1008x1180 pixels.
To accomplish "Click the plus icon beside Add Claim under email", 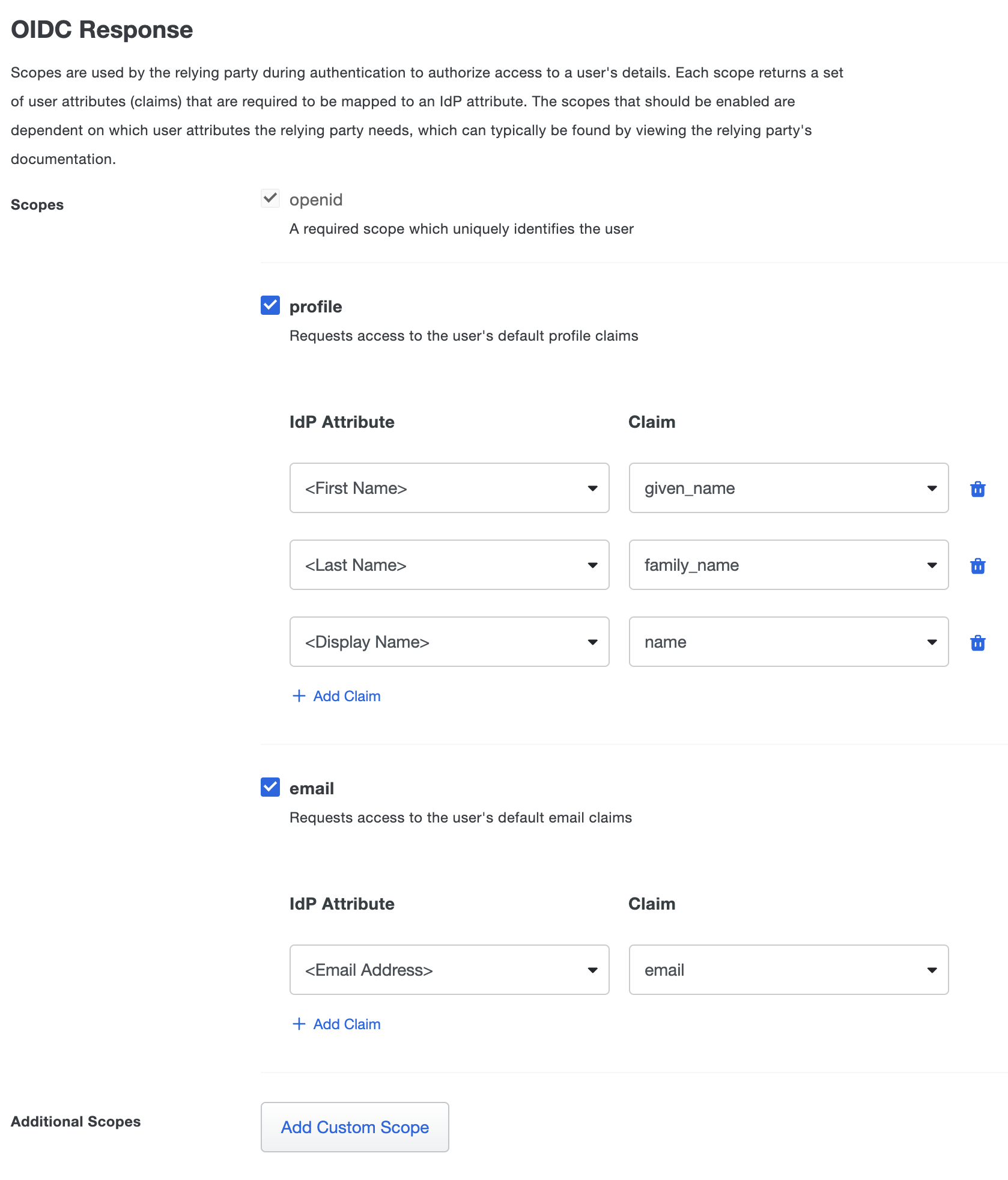I will click(299, 1023).
